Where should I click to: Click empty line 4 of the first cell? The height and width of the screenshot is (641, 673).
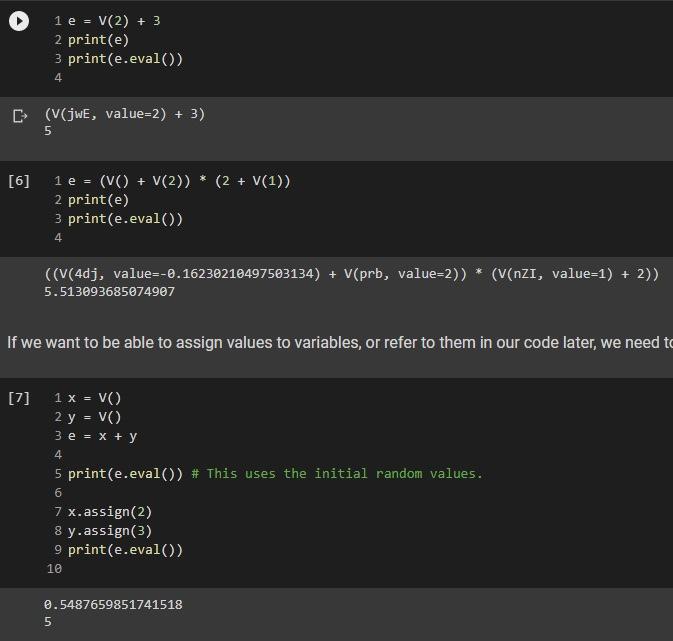(x=58, y=78)
